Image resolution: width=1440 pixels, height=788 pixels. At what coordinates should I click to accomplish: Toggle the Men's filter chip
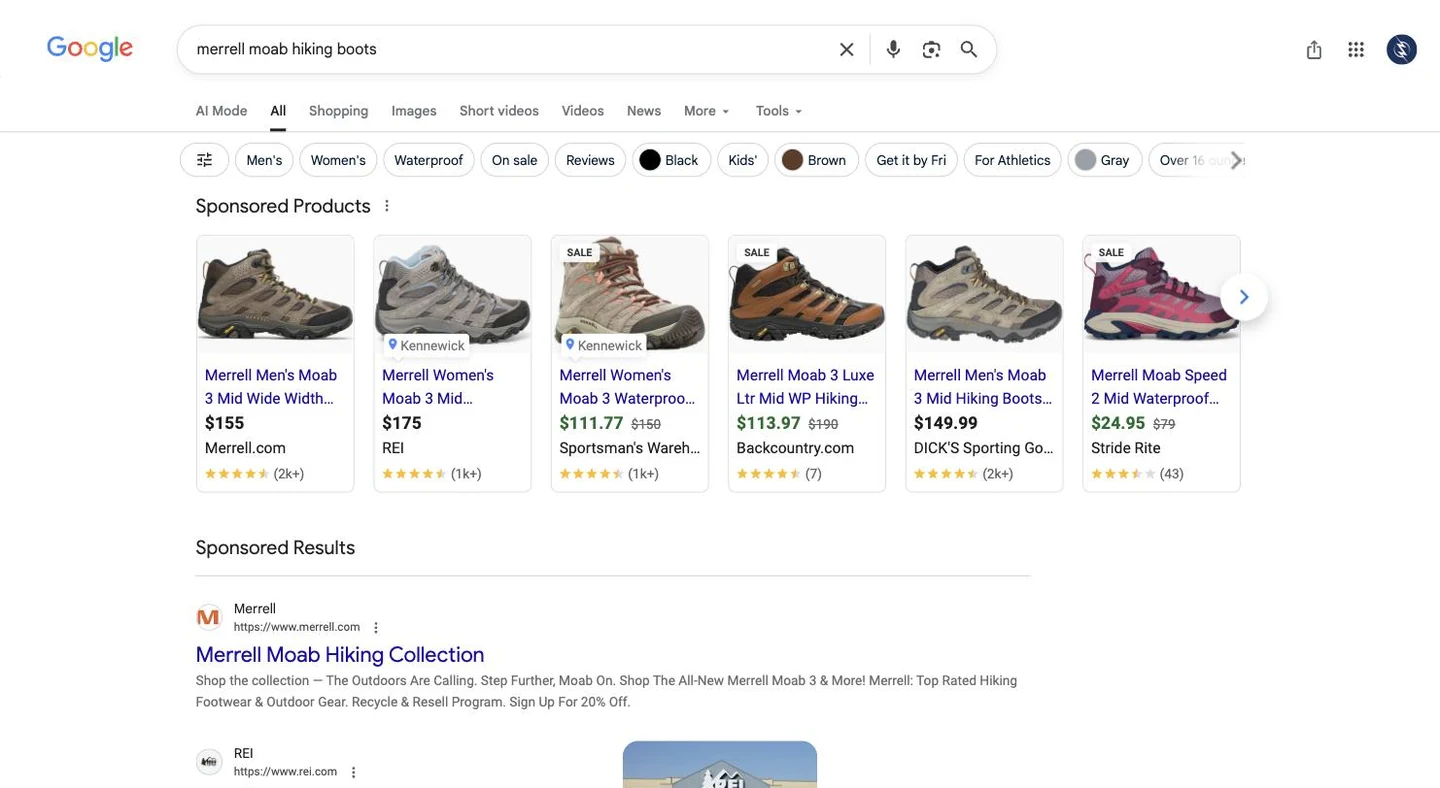(264, 160)
